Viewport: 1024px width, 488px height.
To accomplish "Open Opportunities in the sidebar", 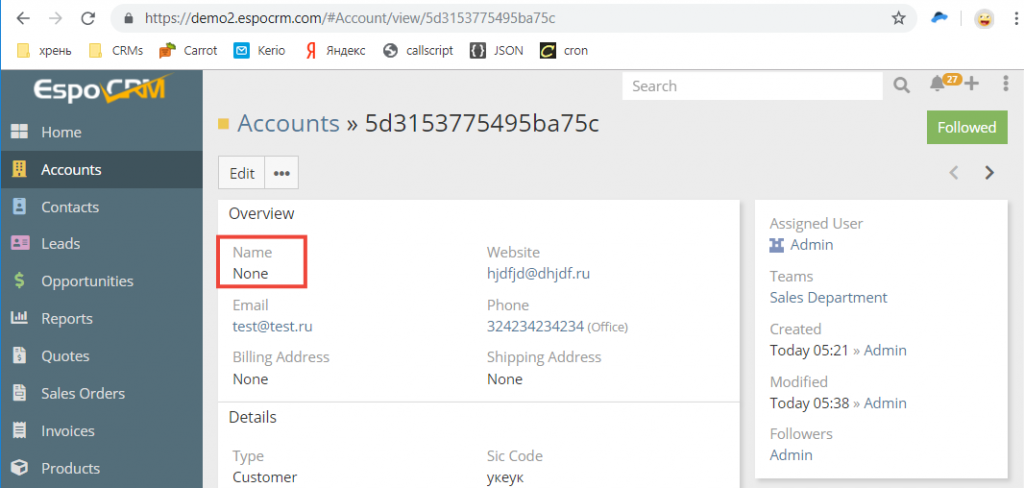I will point(88,282).
